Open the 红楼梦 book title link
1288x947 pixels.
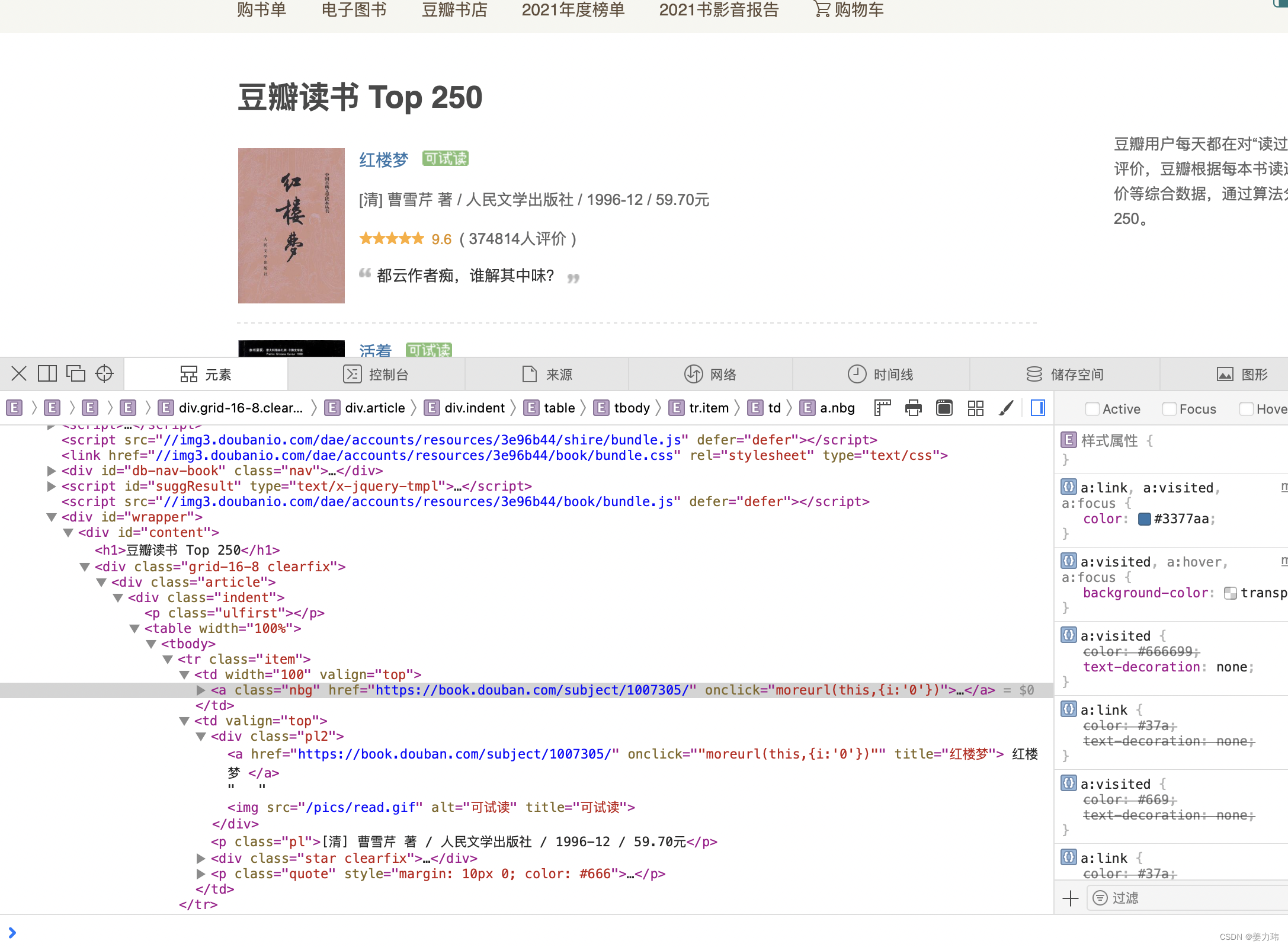[x=383, y=159]
